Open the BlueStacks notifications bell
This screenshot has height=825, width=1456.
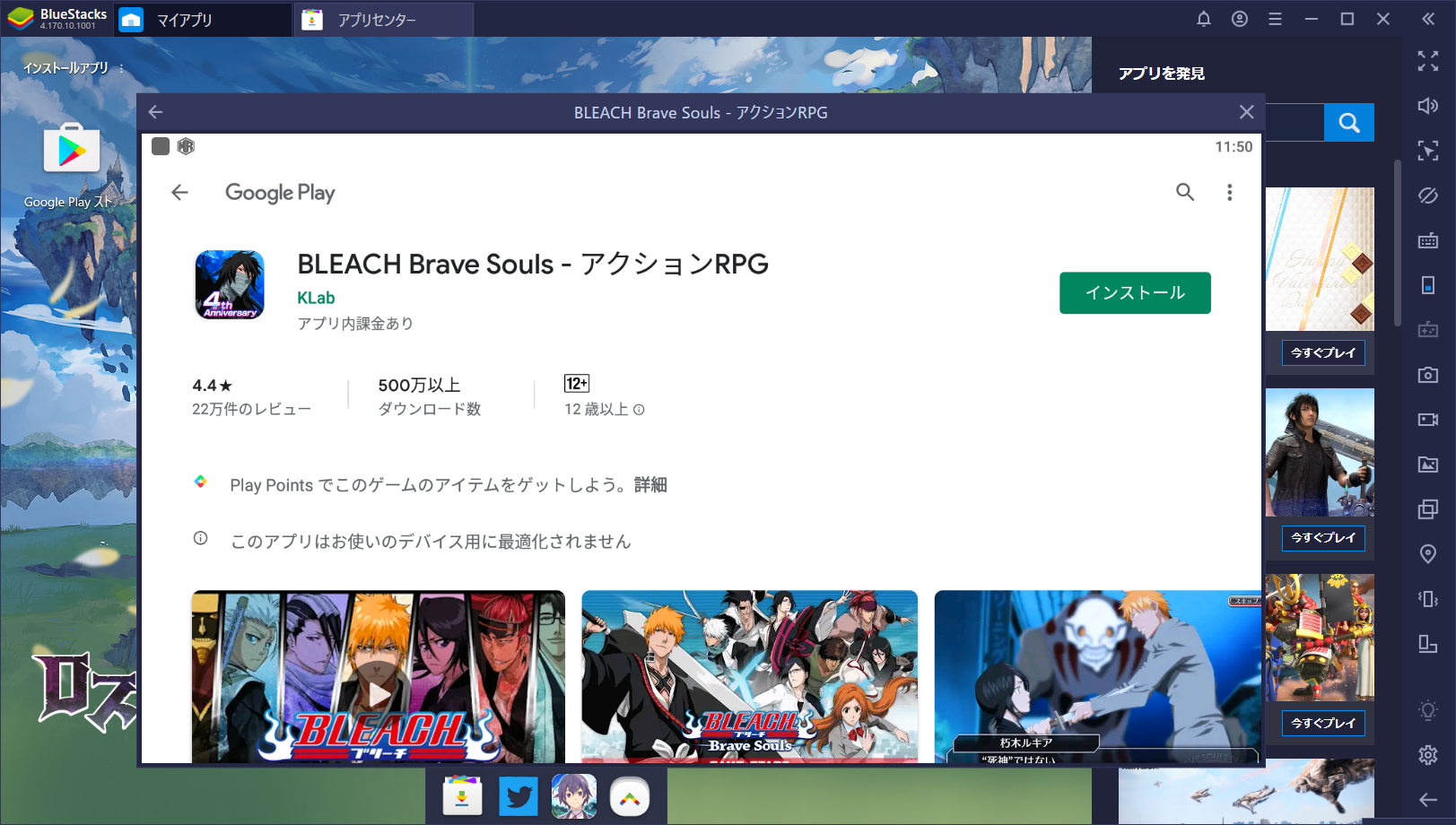tap(1204, 19)
